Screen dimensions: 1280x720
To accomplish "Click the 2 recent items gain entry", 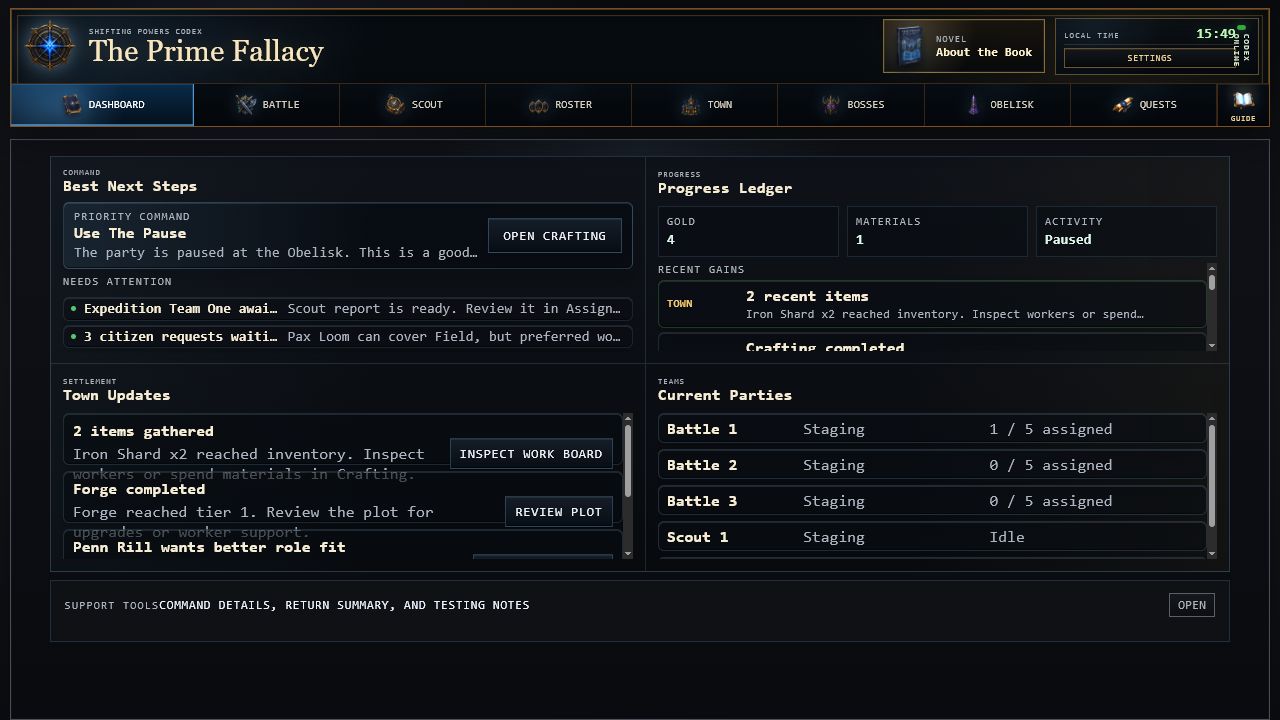I will (x=933, y=304).
